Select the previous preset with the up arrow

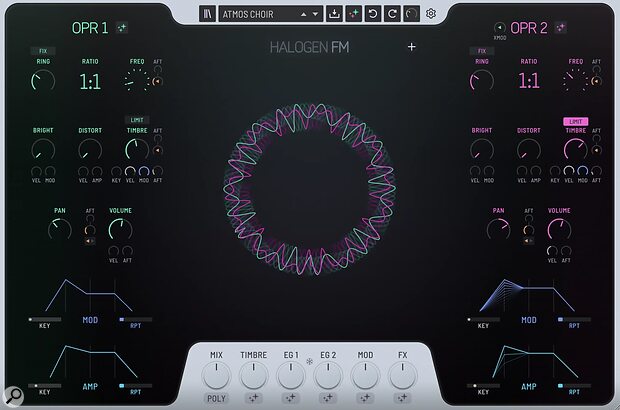tap(303, 14)
